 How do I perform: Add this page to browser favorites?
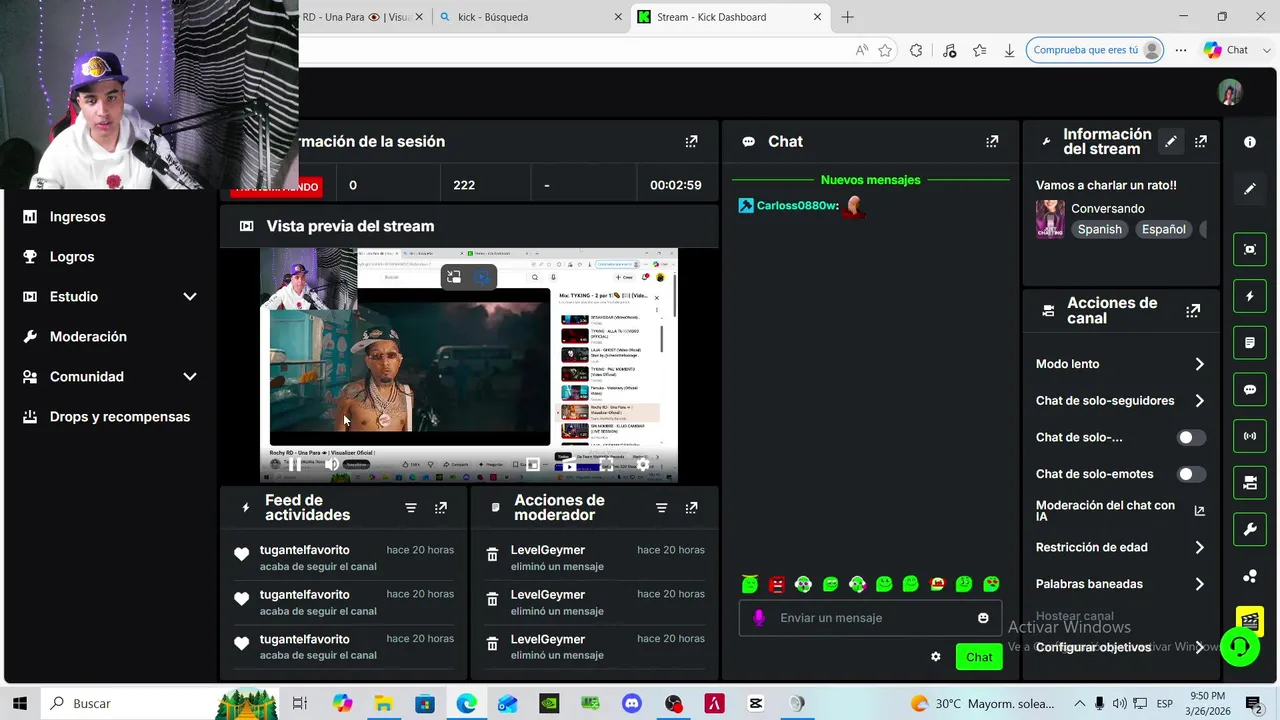[885, 50]
